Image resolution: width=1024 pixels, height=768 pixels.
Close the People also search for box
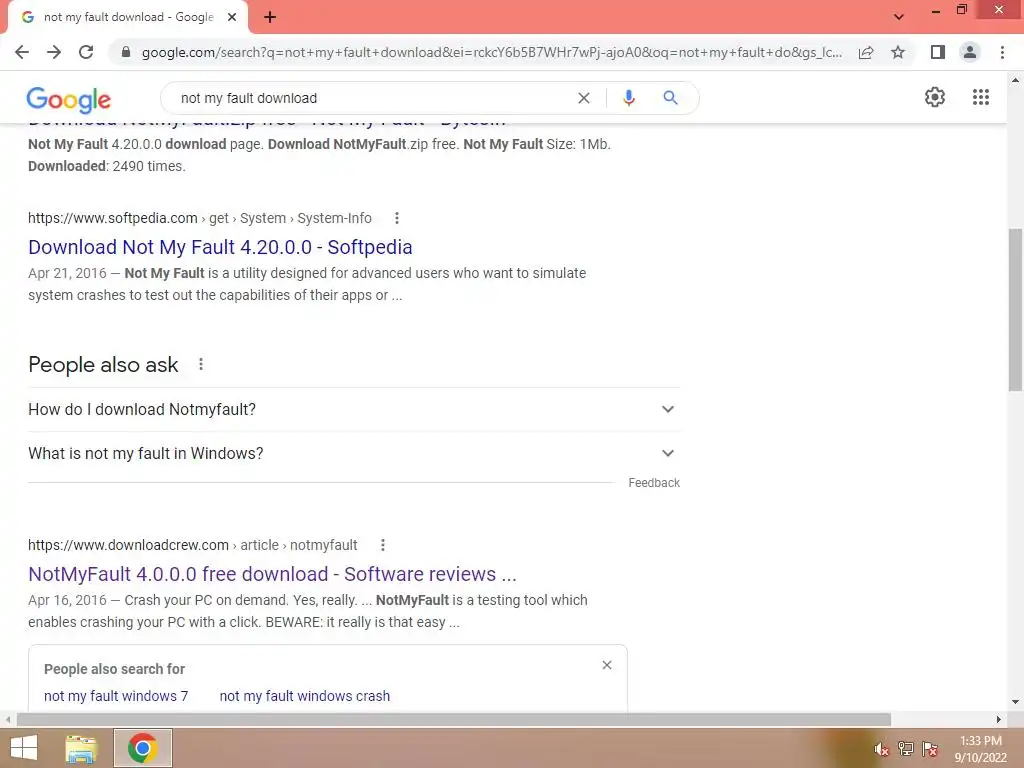[607, 665]
